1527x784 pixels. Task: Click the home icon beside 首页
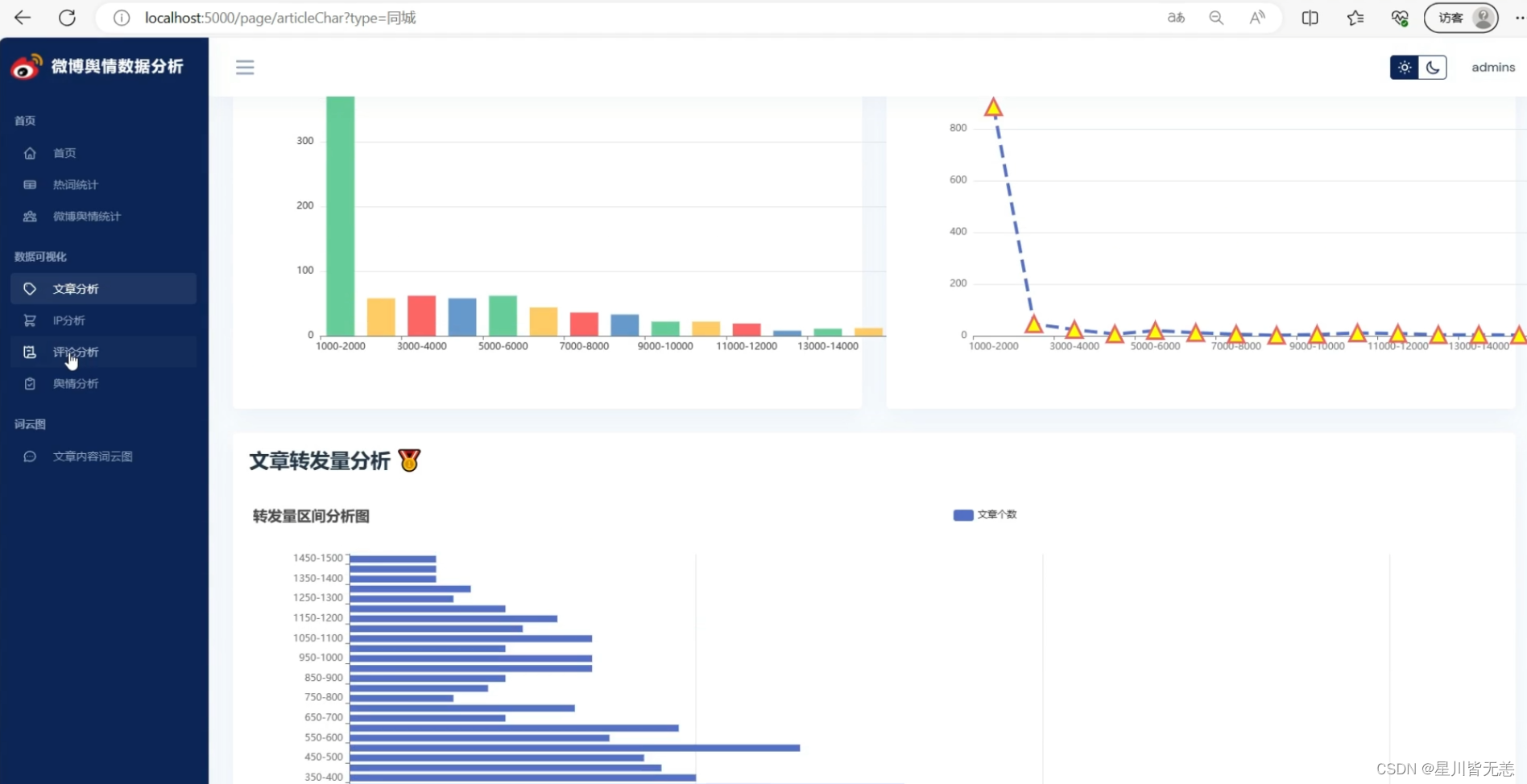coord(30,153)
